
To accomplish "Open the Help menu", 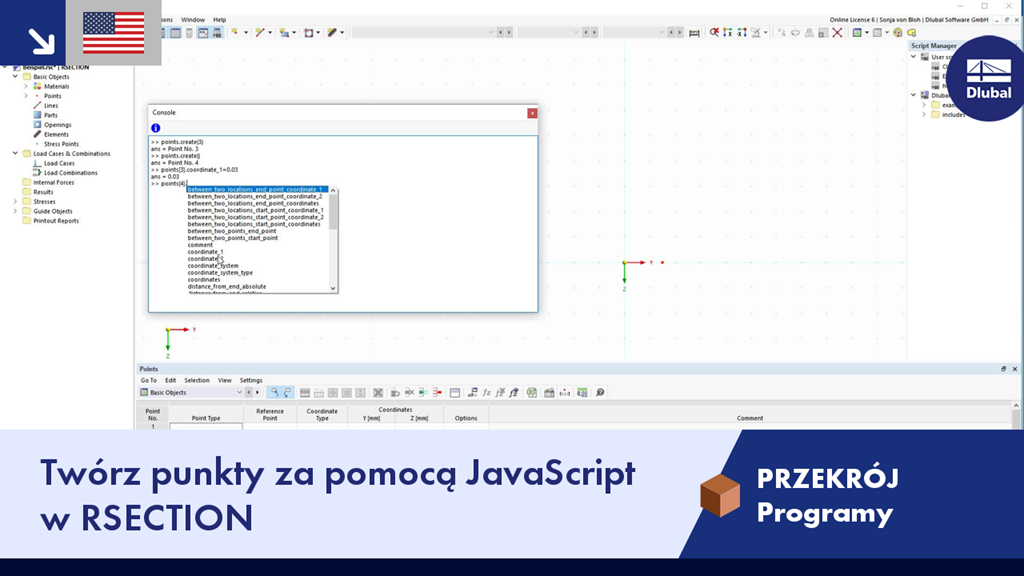I will click(219, 20).
